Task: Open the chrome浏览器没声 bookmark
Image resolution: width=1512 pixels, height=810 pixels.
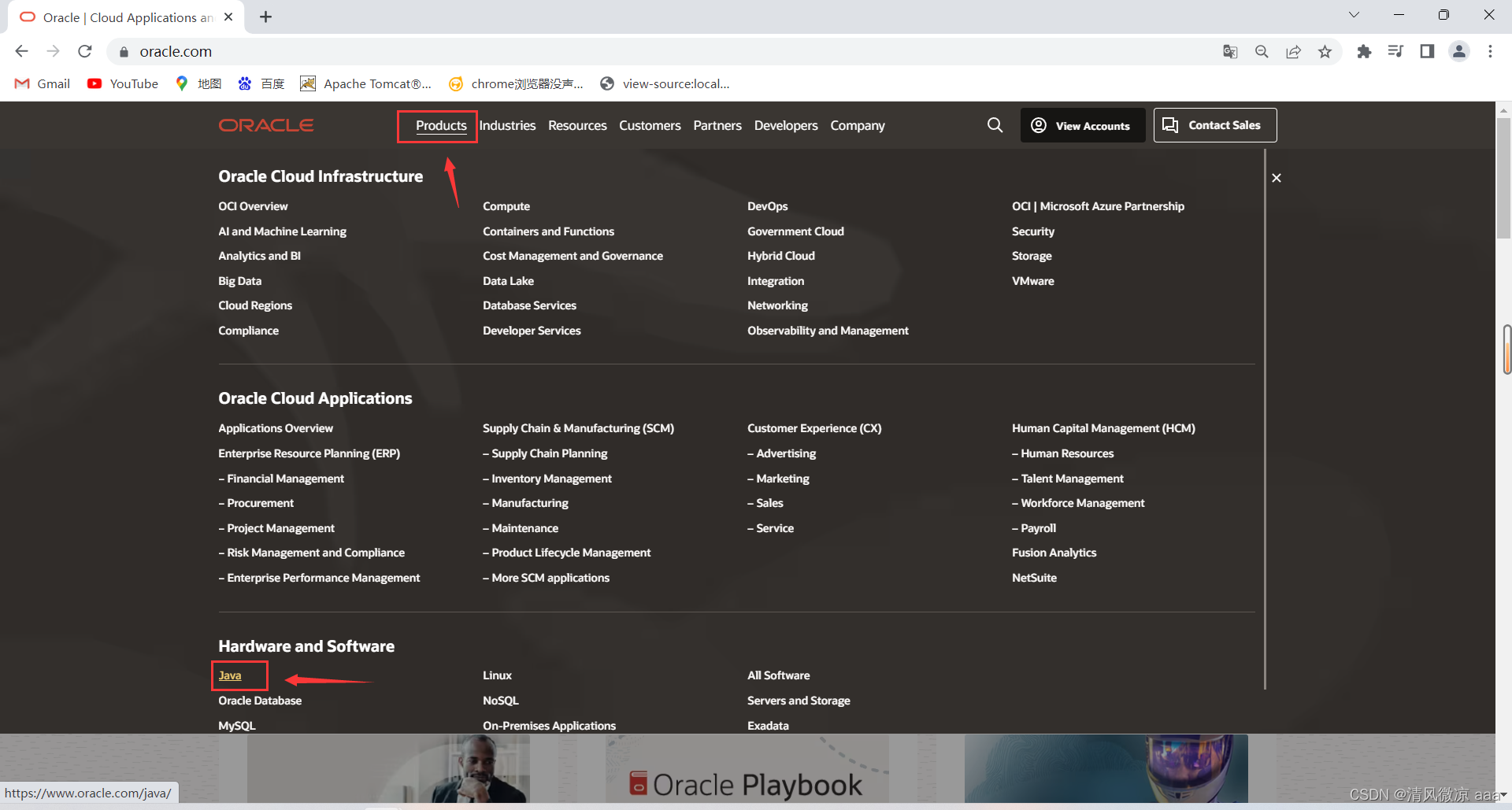Action: [516, 83]
